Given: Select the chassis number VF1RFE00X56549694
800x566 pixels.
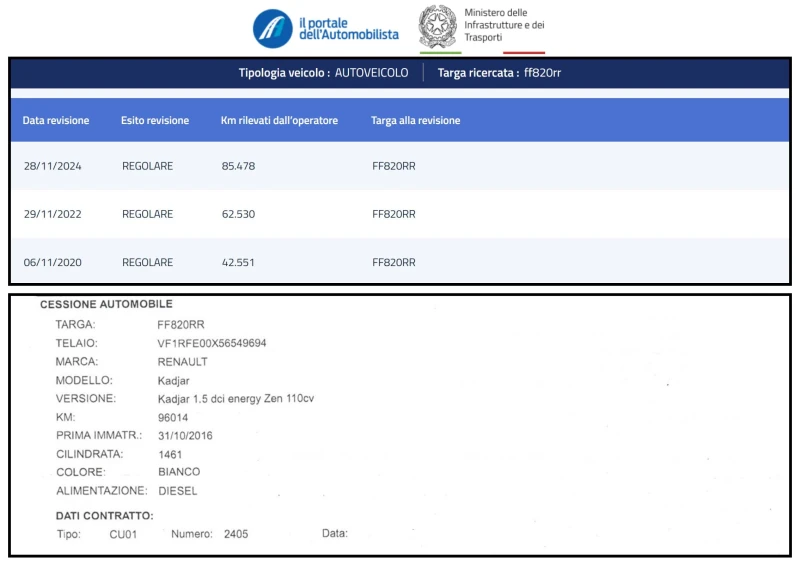Looking at the screenshot, I should coord(212,343).
